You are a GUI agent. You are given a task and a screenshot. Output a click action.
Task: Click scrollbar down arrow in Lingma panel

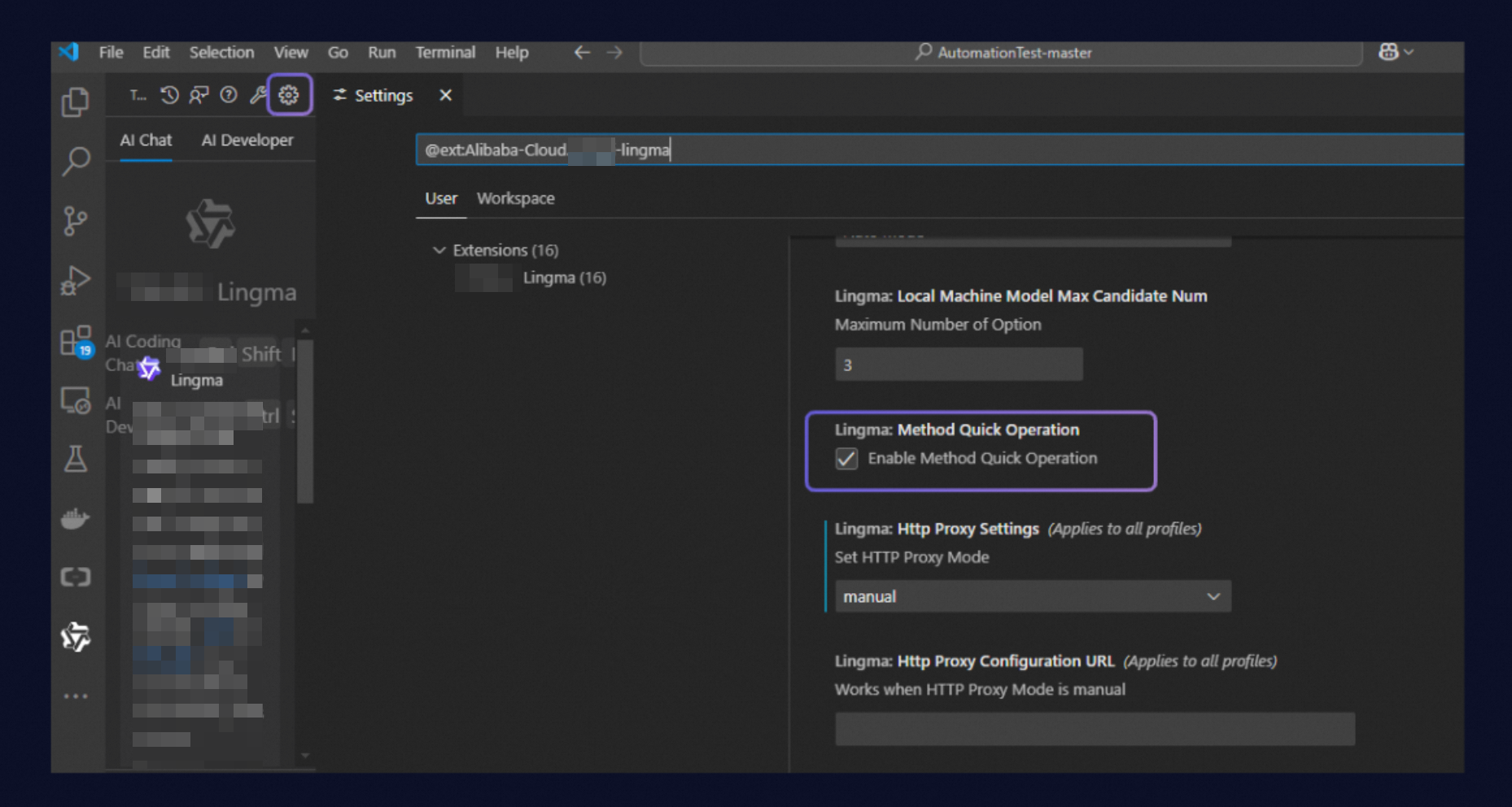pyautogui.click(x=305, y=756)
